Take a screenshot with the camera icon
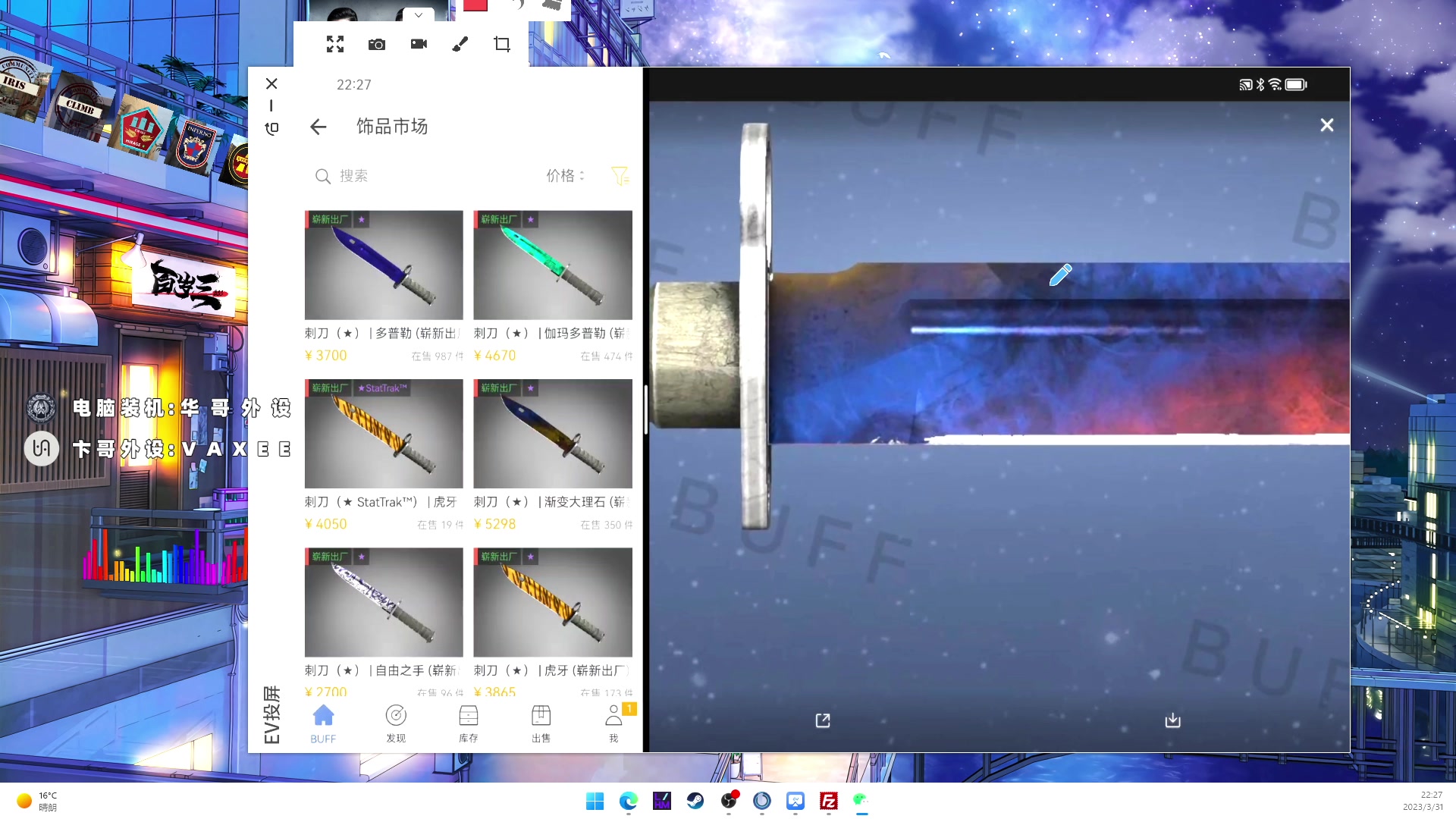The height and width of the screenshot is (819, 1456). coord(377,45)
